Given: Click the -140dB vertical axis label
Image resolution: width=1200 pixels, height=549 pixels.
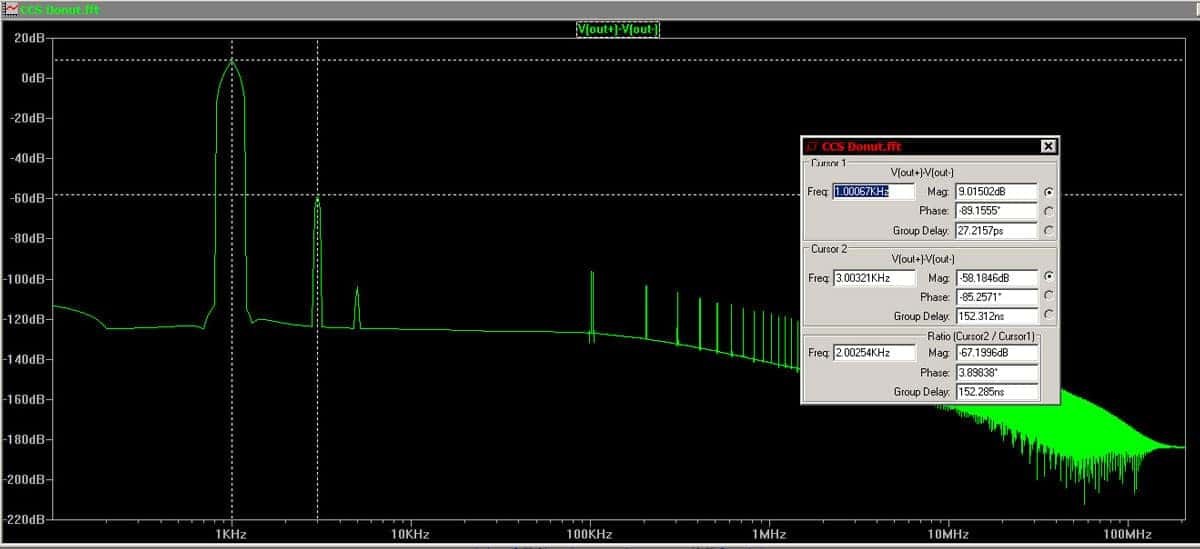Looking at the screenshot, I should (25, 359).
